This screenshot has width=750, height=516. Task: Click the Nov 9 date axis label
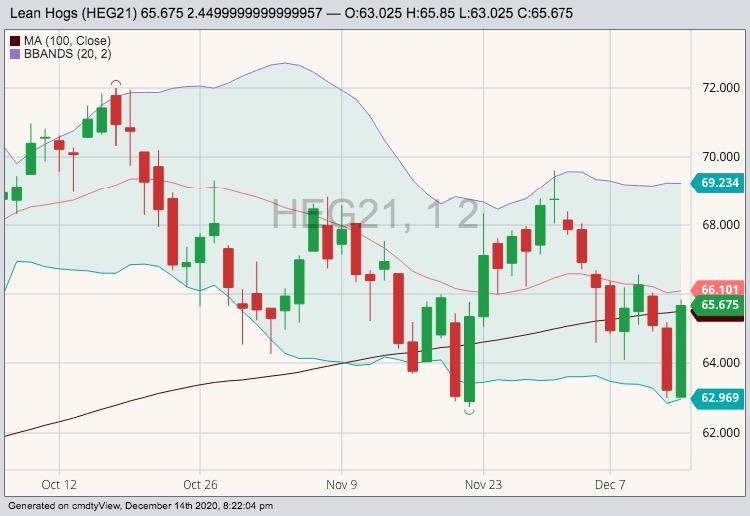coord(342,484)
